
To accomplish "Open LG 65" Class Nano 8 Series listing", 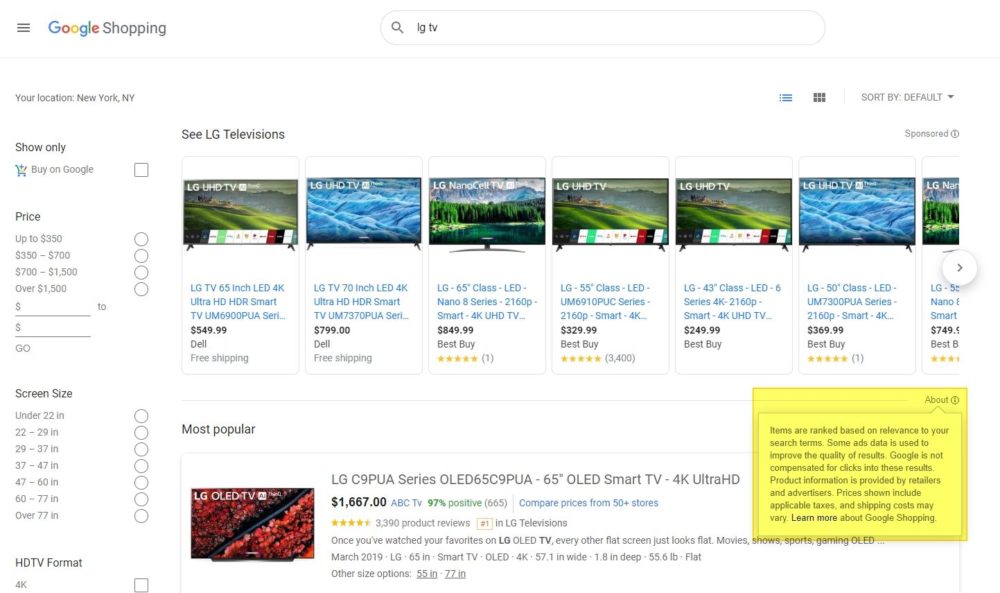I will 487,302.
